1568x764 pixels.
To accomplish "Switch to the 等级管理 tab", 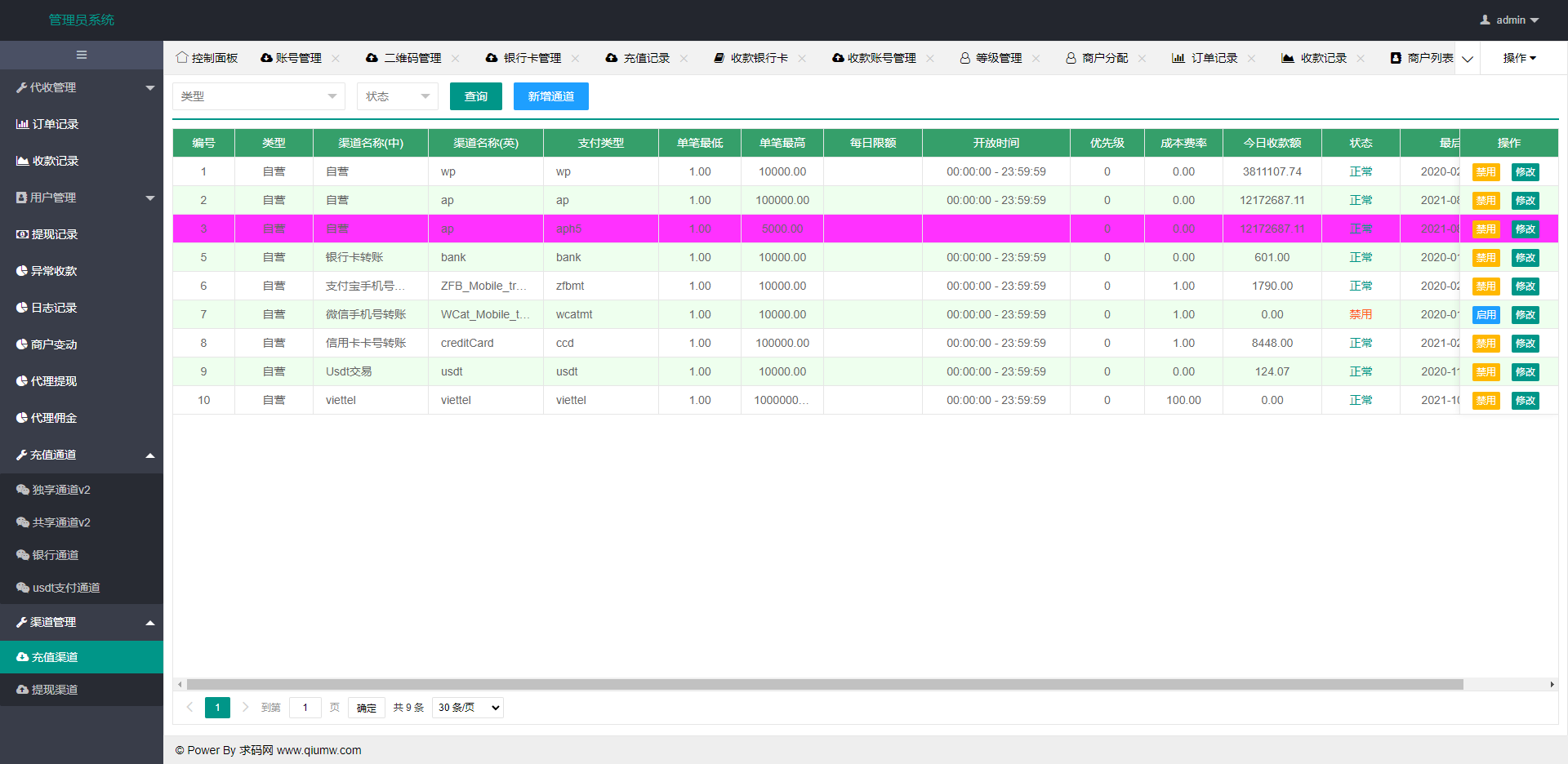I will [x=998, y=58].
